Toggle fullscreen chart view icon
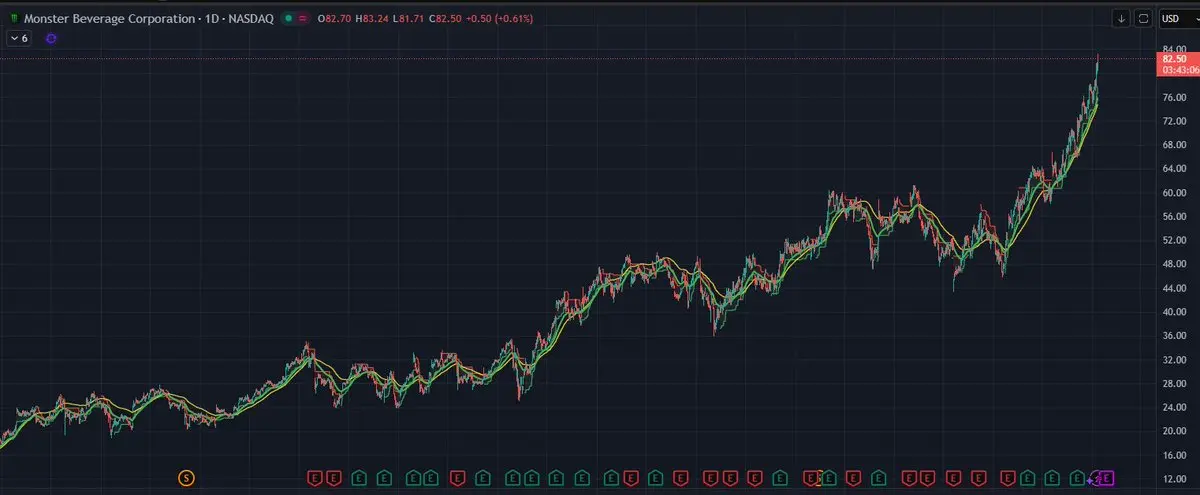The image size is (1200, 495). (1143, 18)
